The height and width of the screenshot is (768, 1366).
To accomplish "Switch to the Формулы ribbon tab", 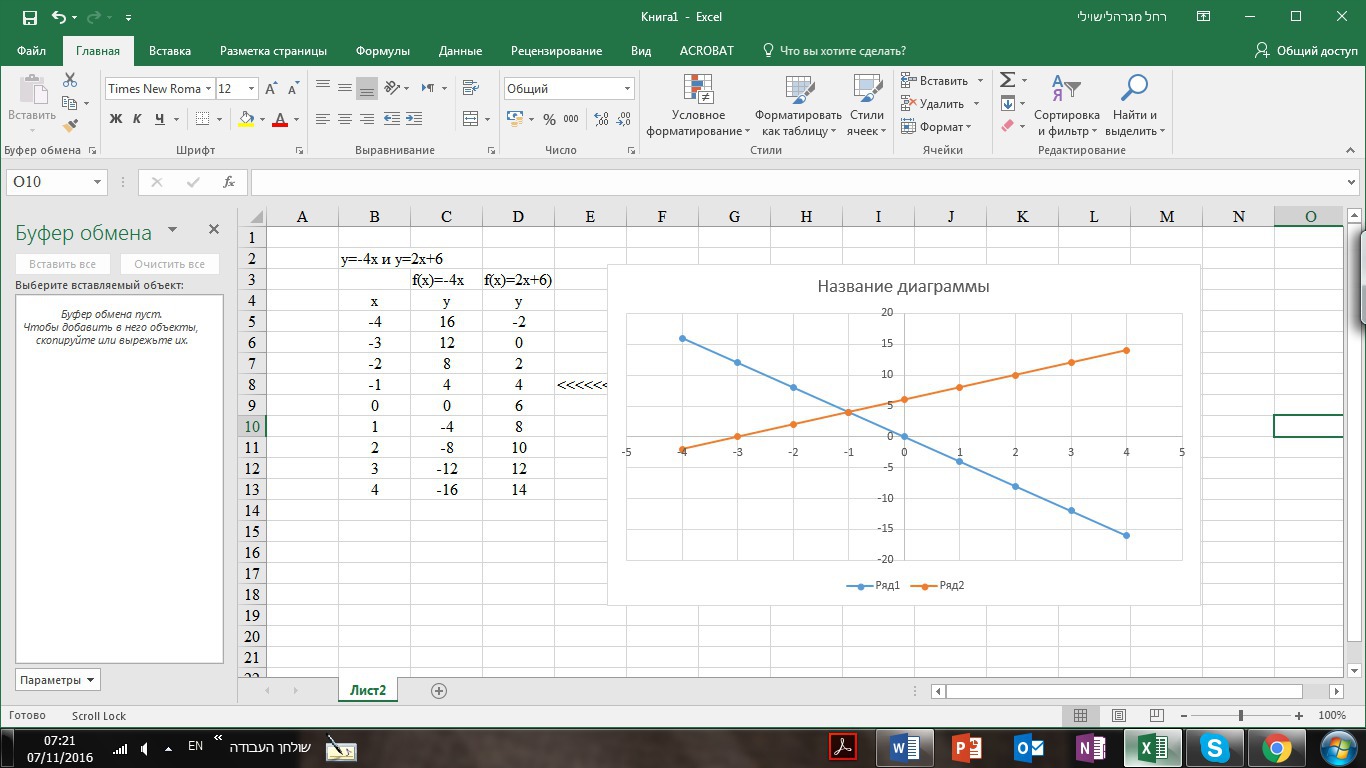I will [382, 51].
